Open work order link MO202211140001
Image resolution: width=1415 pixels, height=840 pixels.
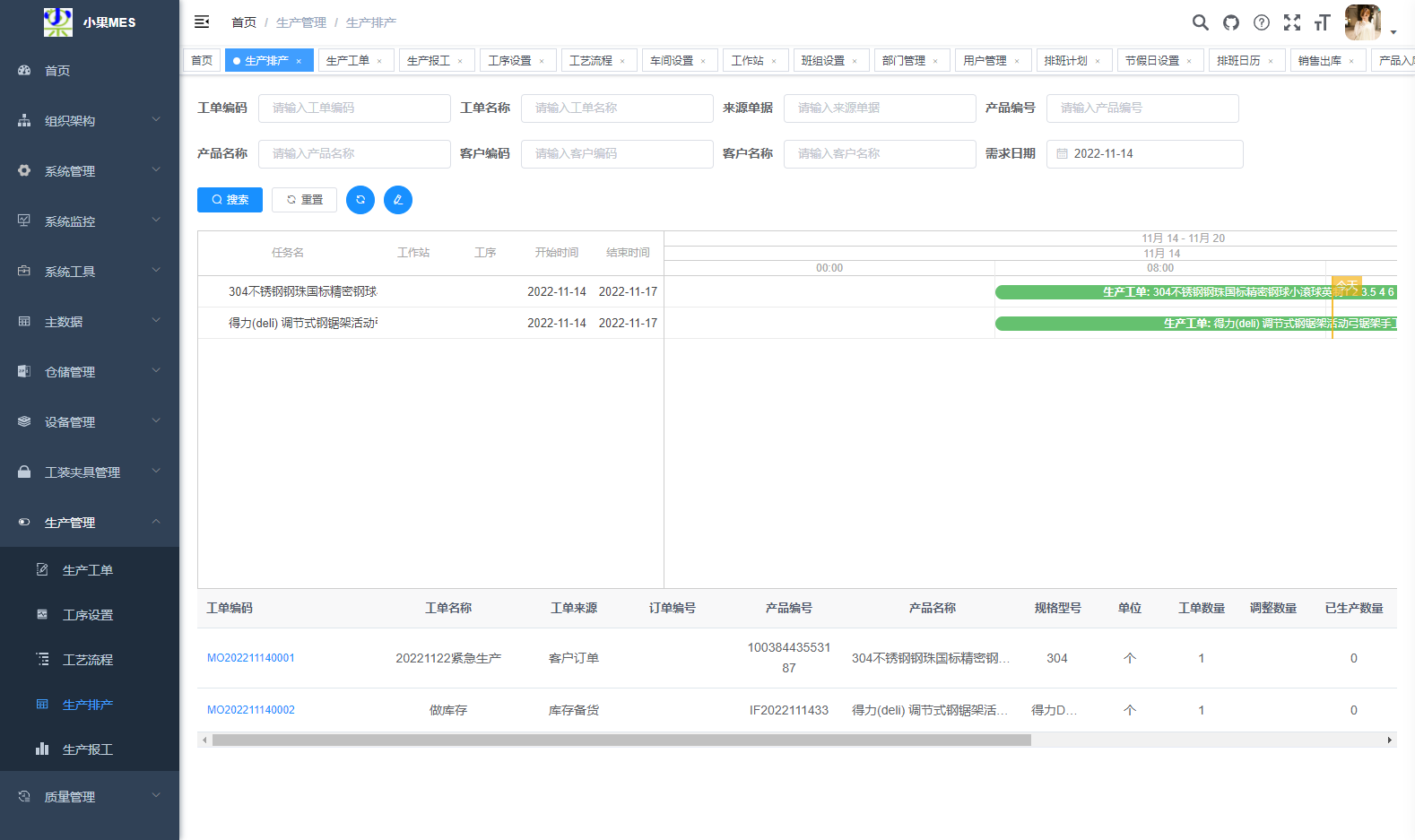pyautogui.click(x=251, y=658)
